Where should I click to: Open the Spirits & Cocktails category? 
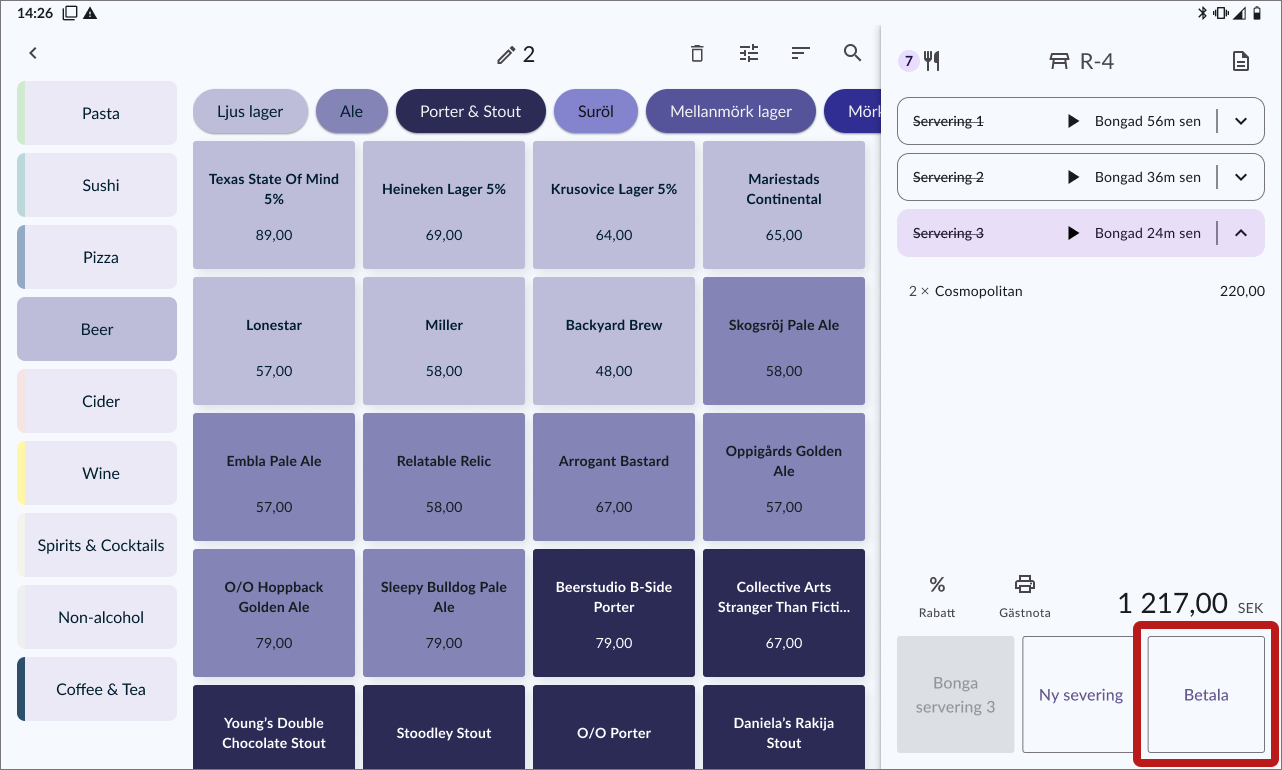pyautogui.click(x=97, y=545)
